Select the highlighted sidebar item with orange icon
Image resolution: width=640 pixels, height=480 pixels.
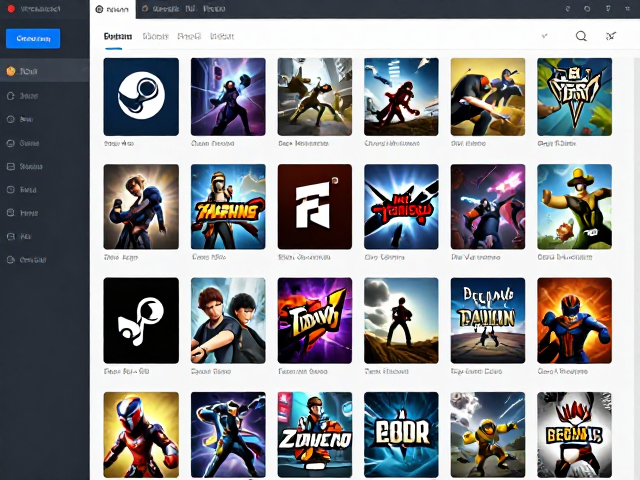pos(44,71)
